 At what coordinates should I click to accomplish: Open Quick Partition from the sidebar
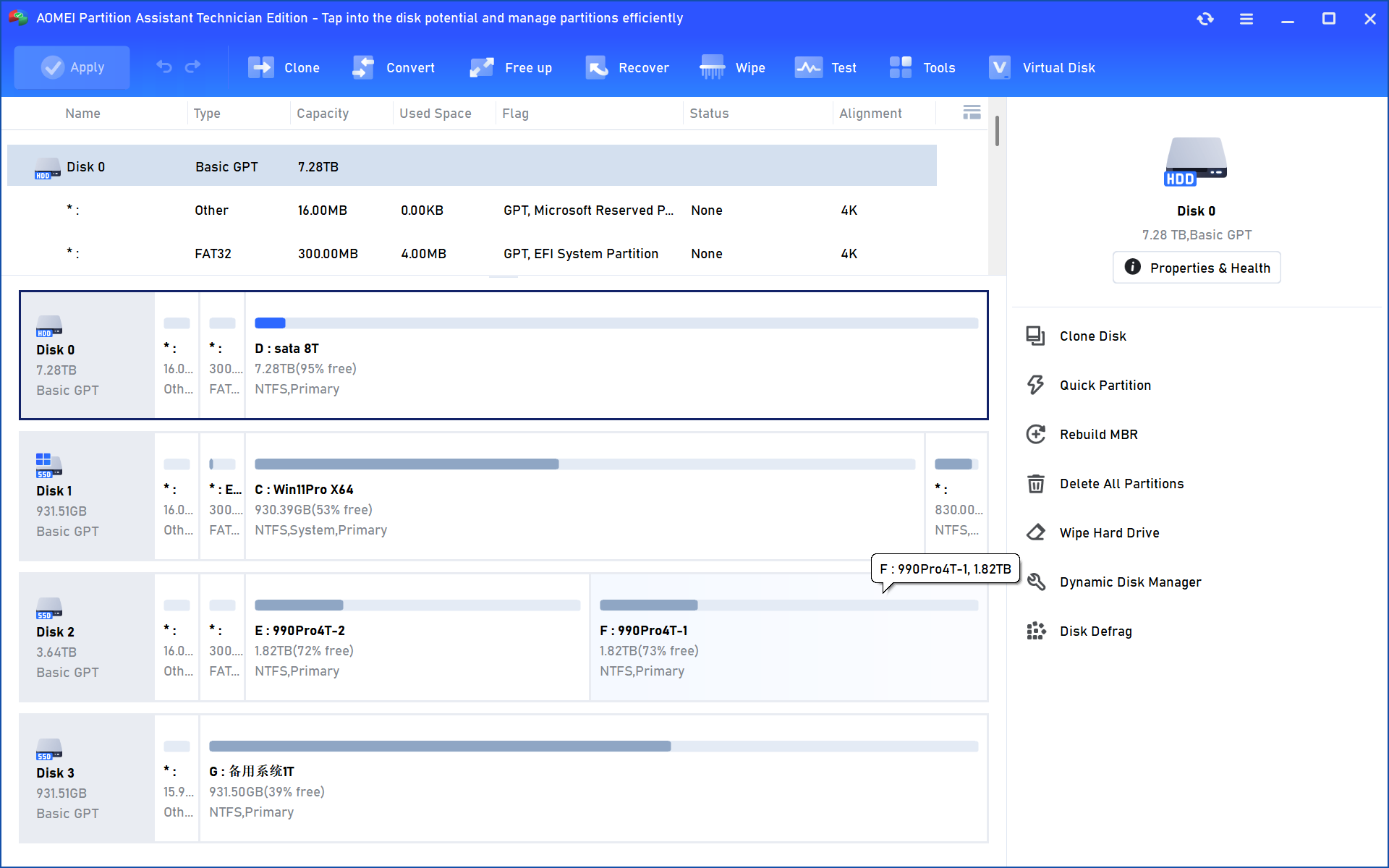pos(1105,385)
